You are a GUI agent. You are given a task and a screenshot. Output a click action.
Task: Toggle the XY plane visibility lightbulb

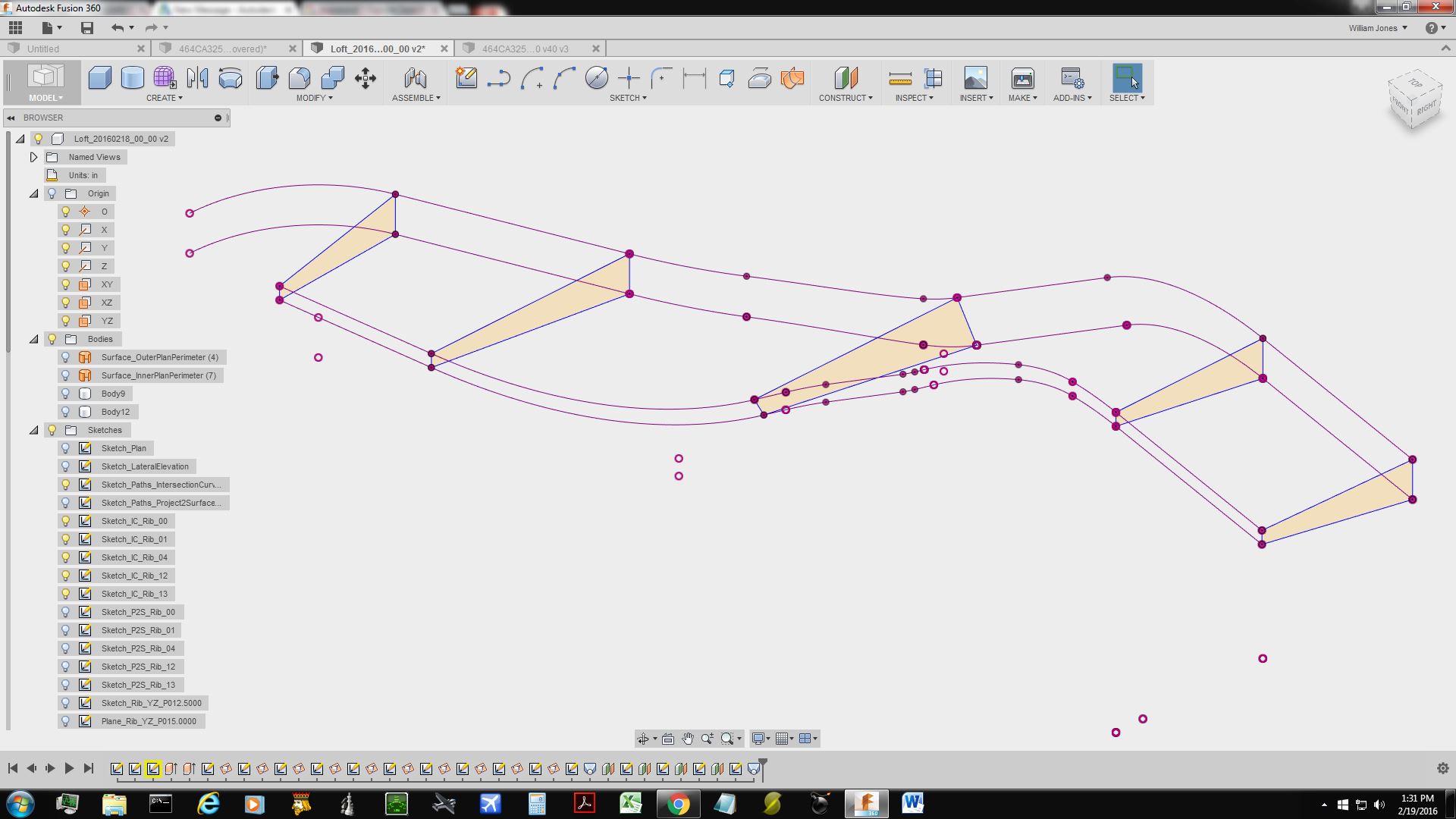click(x=65, y=284)
